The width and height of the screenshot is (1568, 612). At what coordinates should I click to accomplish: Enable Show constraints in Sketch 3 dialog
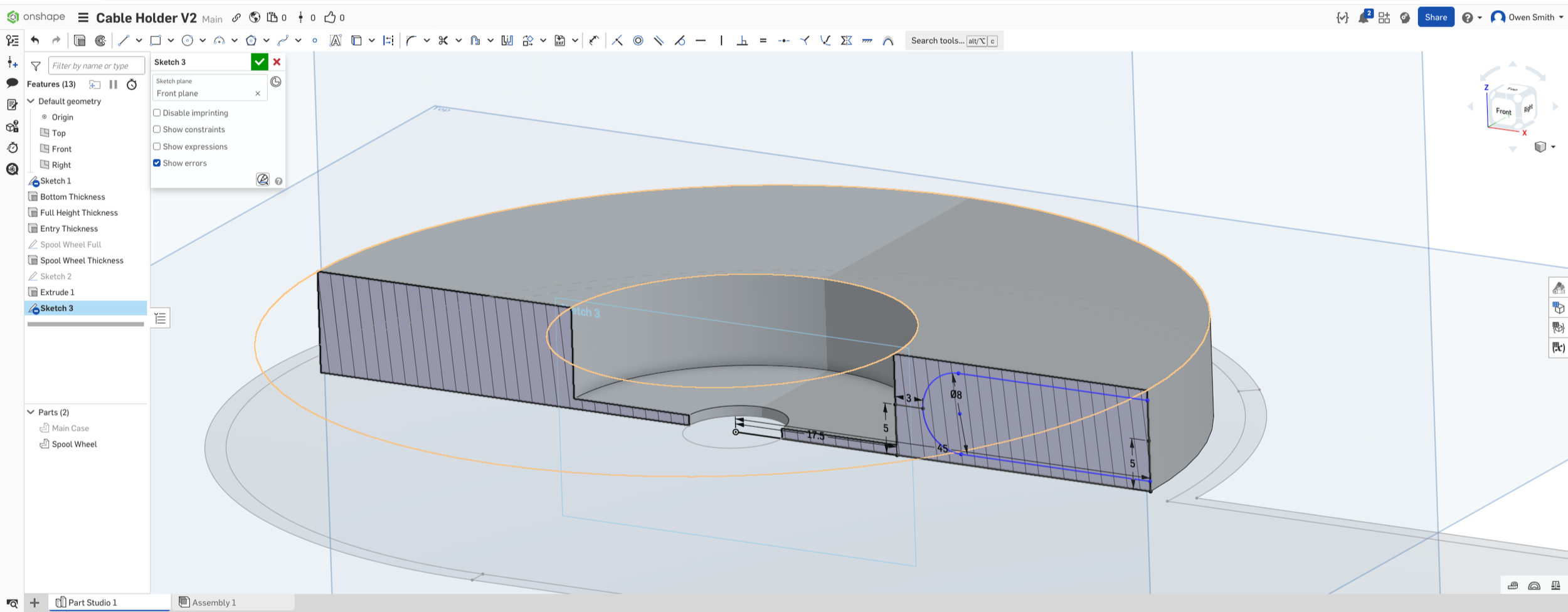(157, 129)
